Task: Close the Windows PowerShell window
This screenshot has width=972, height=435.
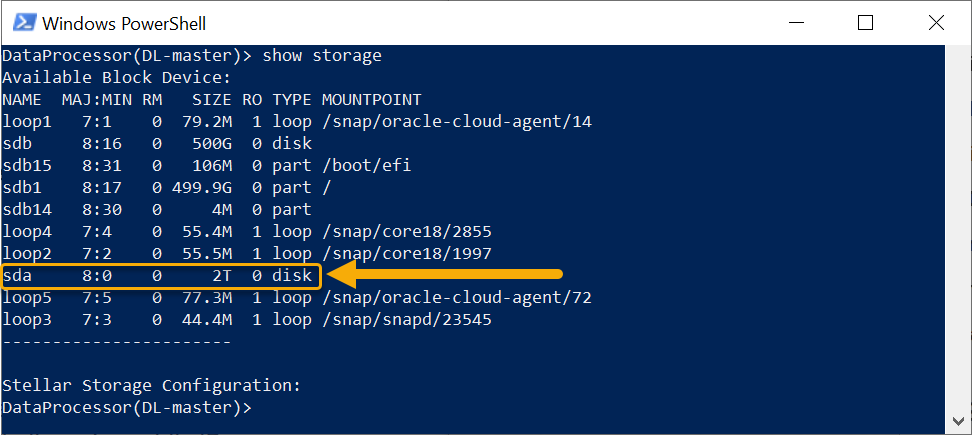Action: click(x=934, y=23)
